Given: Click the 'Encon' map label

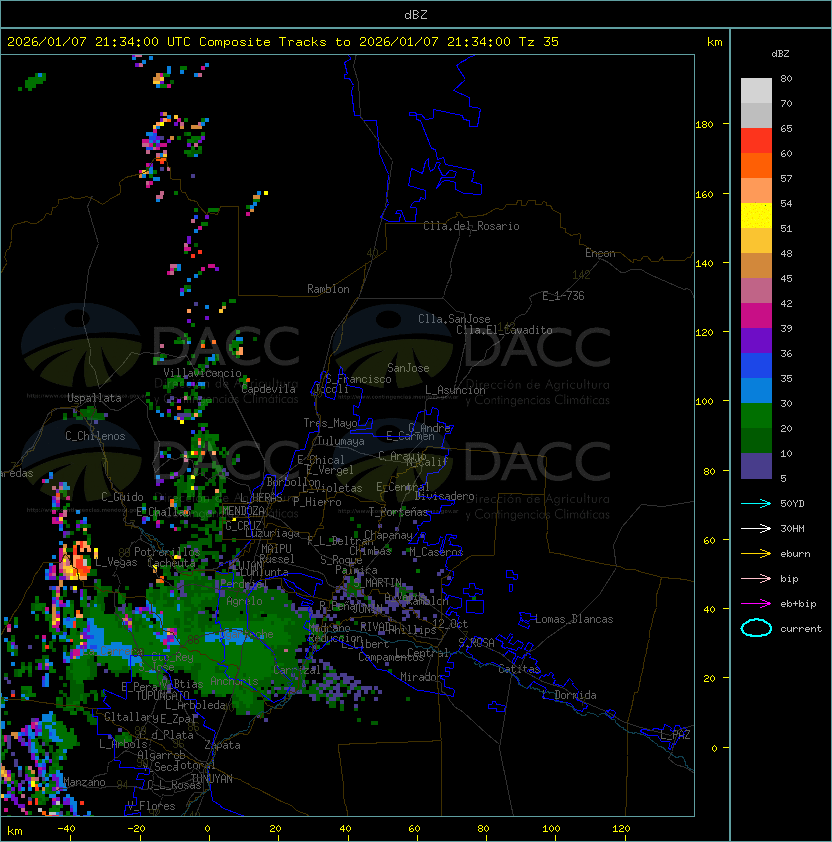Looking at the screenshot, I should 600,253.
